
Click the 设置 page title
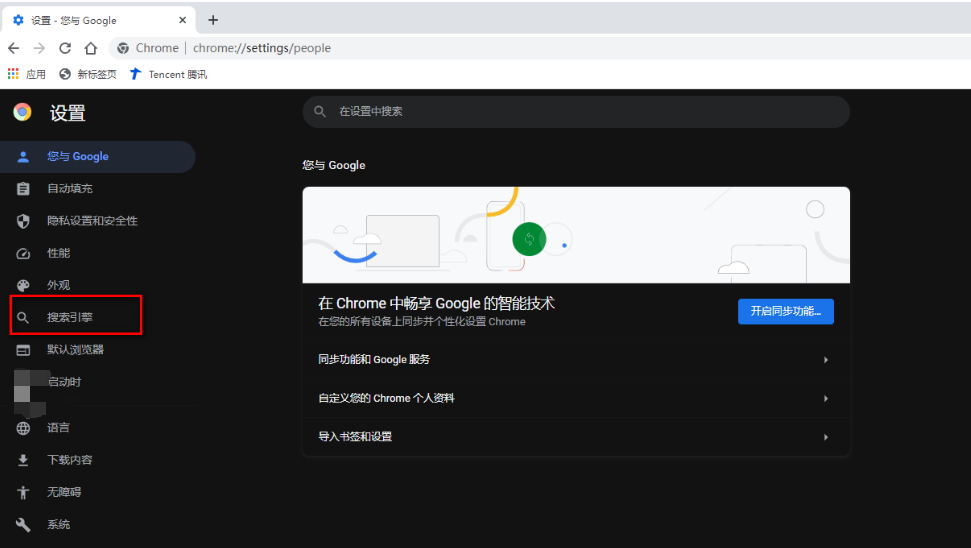67,113
